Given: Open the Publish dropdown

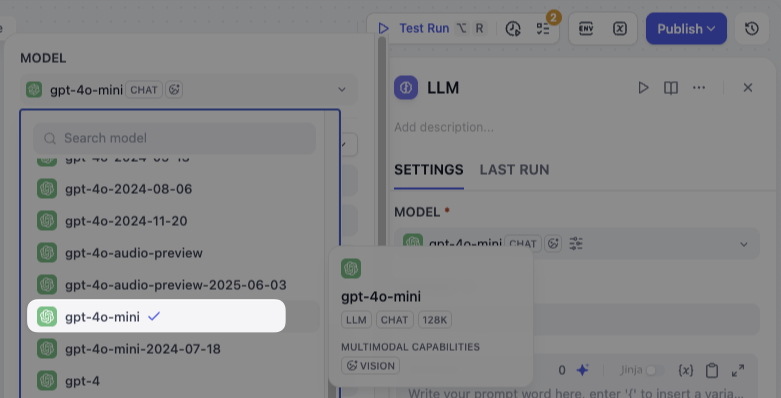Looking at the screenshot, I should coord(686,29).
